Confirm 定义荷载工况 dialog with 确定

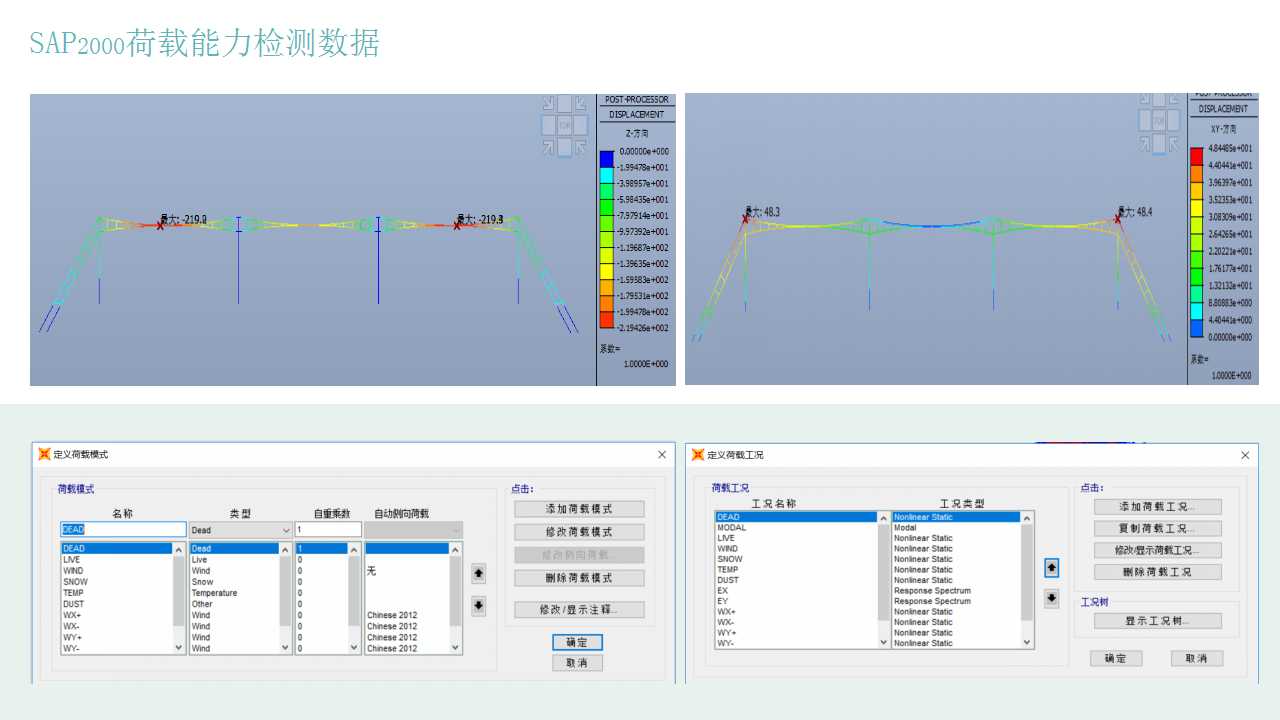[x=1116, y=659]
